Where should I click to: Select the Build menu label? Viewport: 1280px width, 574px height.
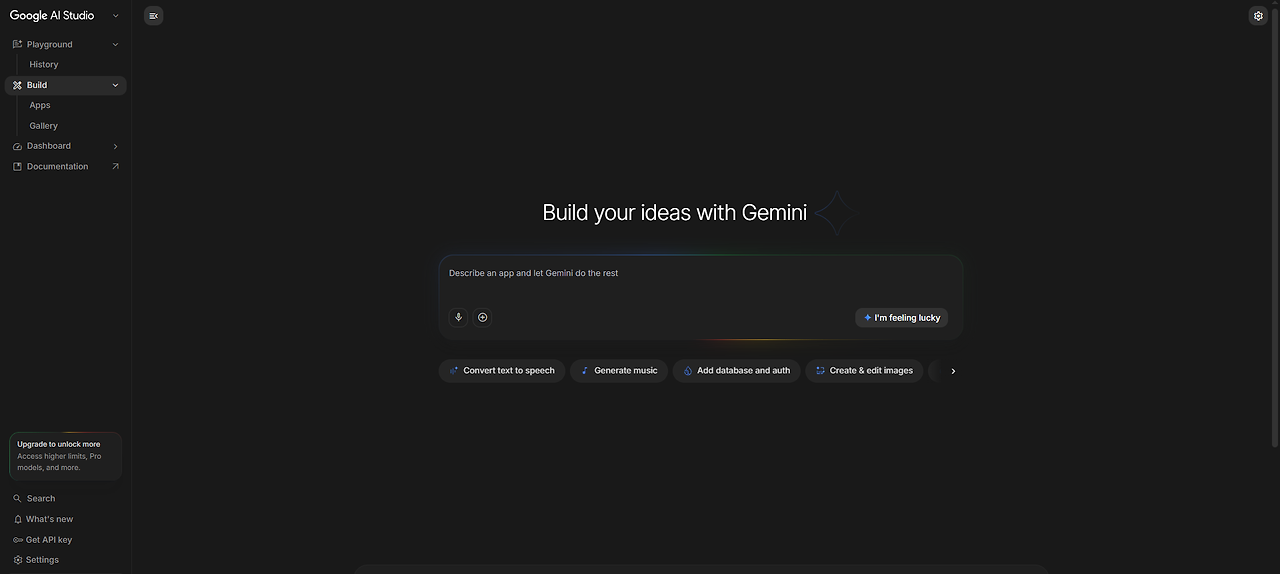tap(37, 85)
